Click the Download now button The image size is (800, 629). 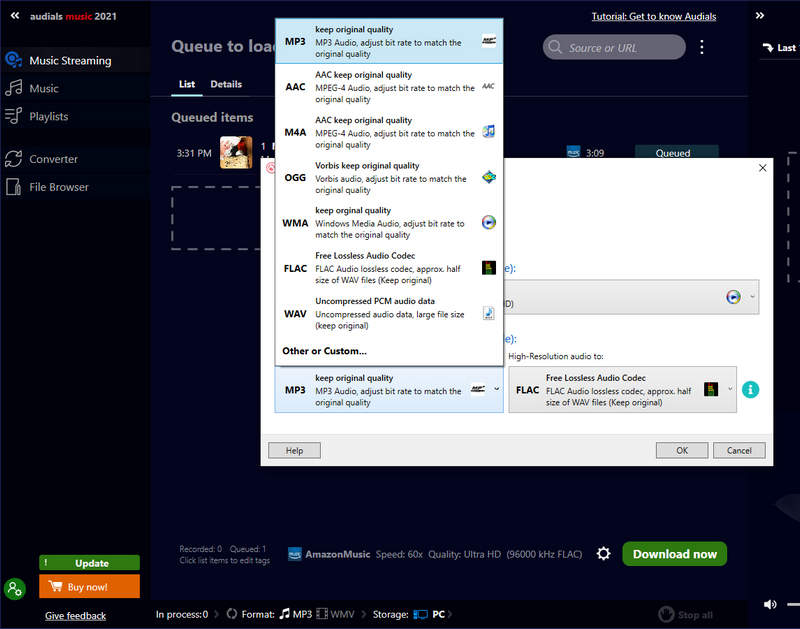click(x=674, y=553)
